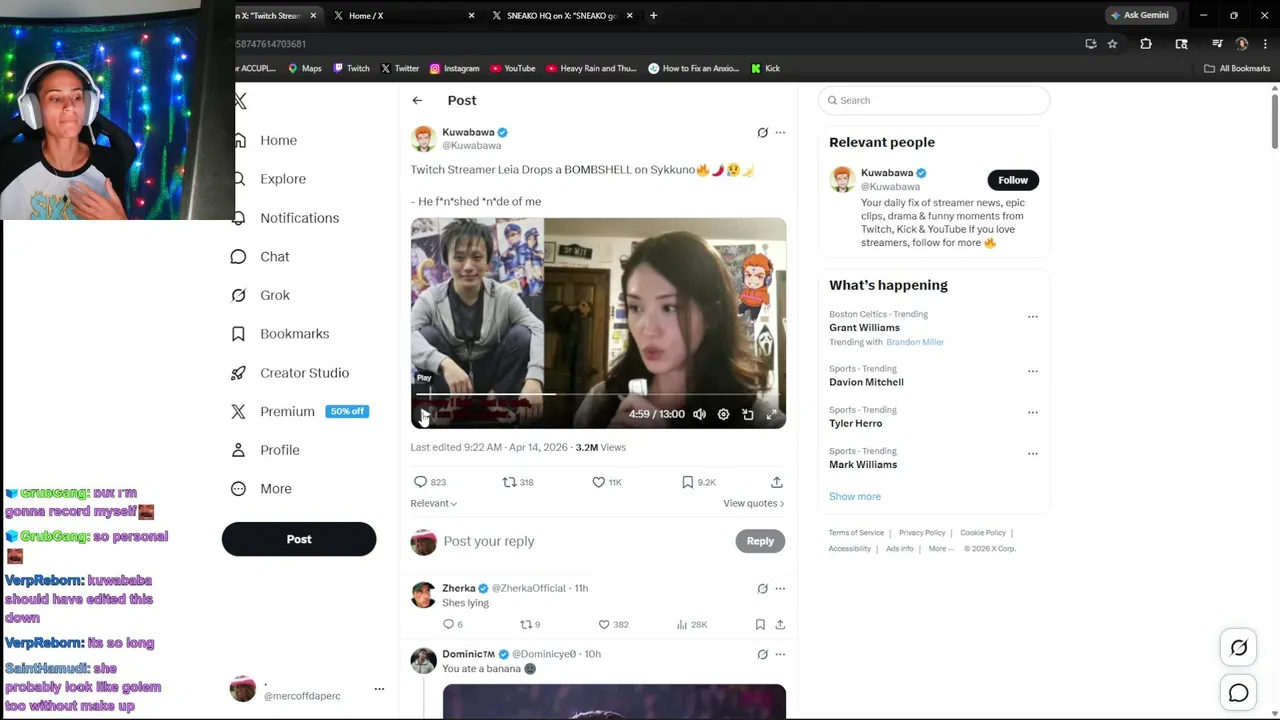Viewport: 1280px width, 720px height.
Task: Bookmark this page with the star icon
Action: [1112, 44]
